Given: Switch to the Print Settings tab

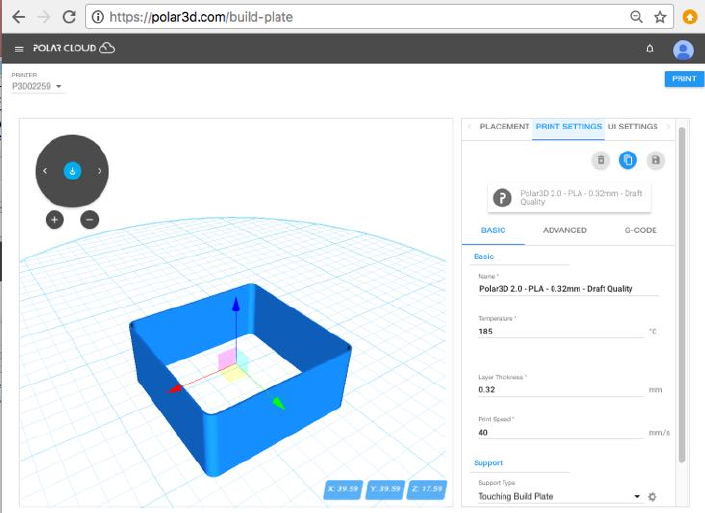Looking at the screenshot, I should (568, 127).
